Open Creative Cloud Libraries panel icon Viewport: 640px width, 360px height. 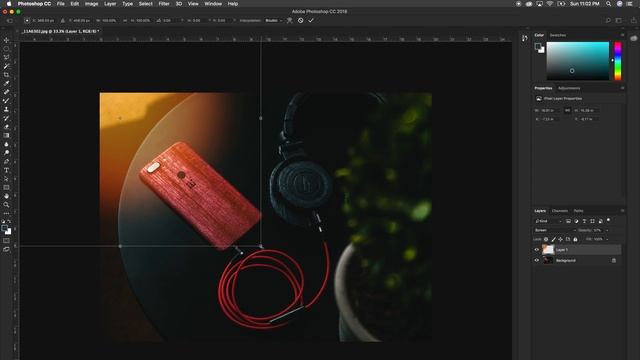click(633, 38)
